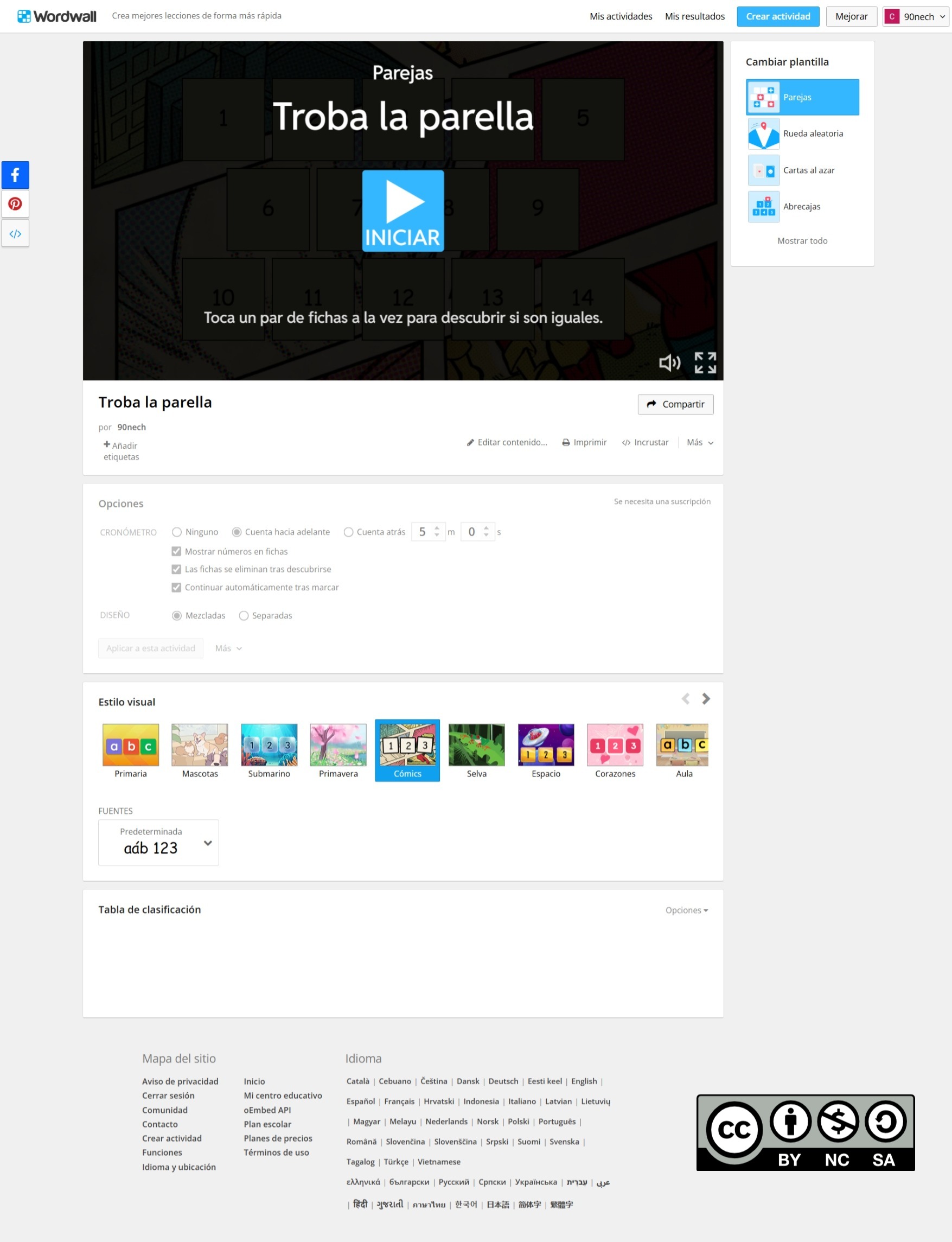Choose the Selva visual style thumbnail

point(476,745)
